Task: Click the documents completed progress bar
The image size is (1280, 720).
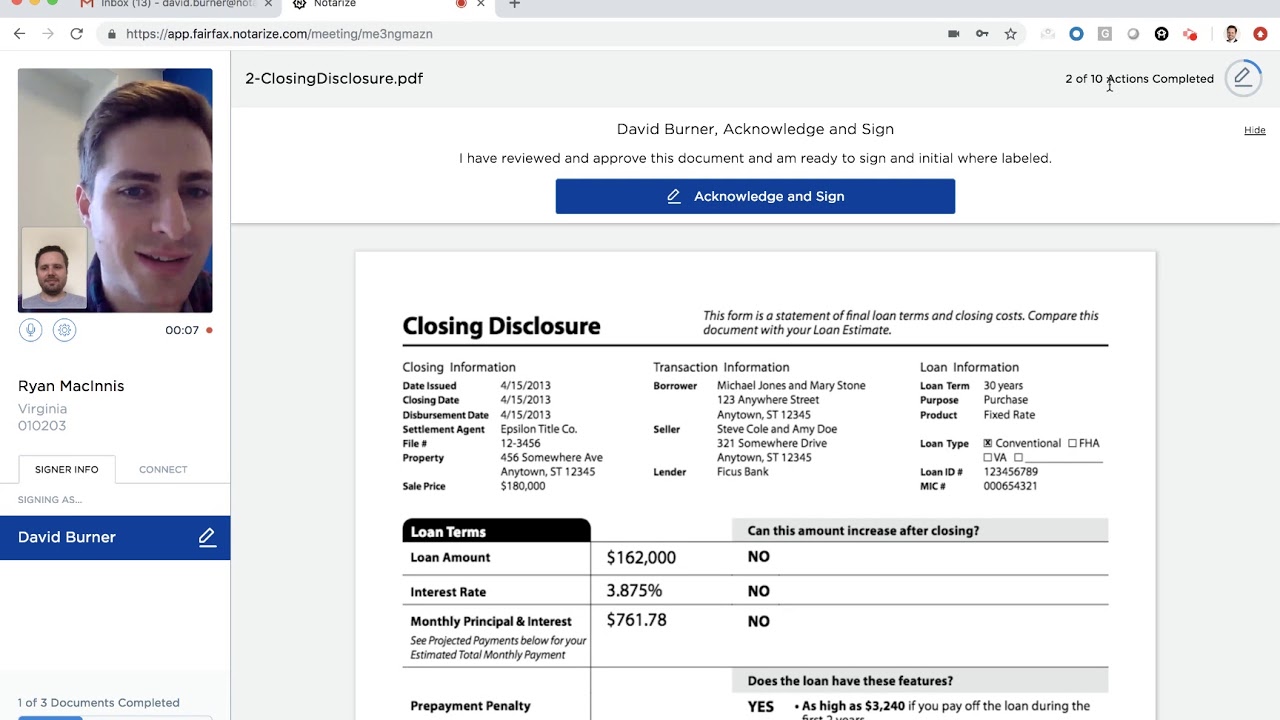Action: pyautogui.click(x=115, y=717)
